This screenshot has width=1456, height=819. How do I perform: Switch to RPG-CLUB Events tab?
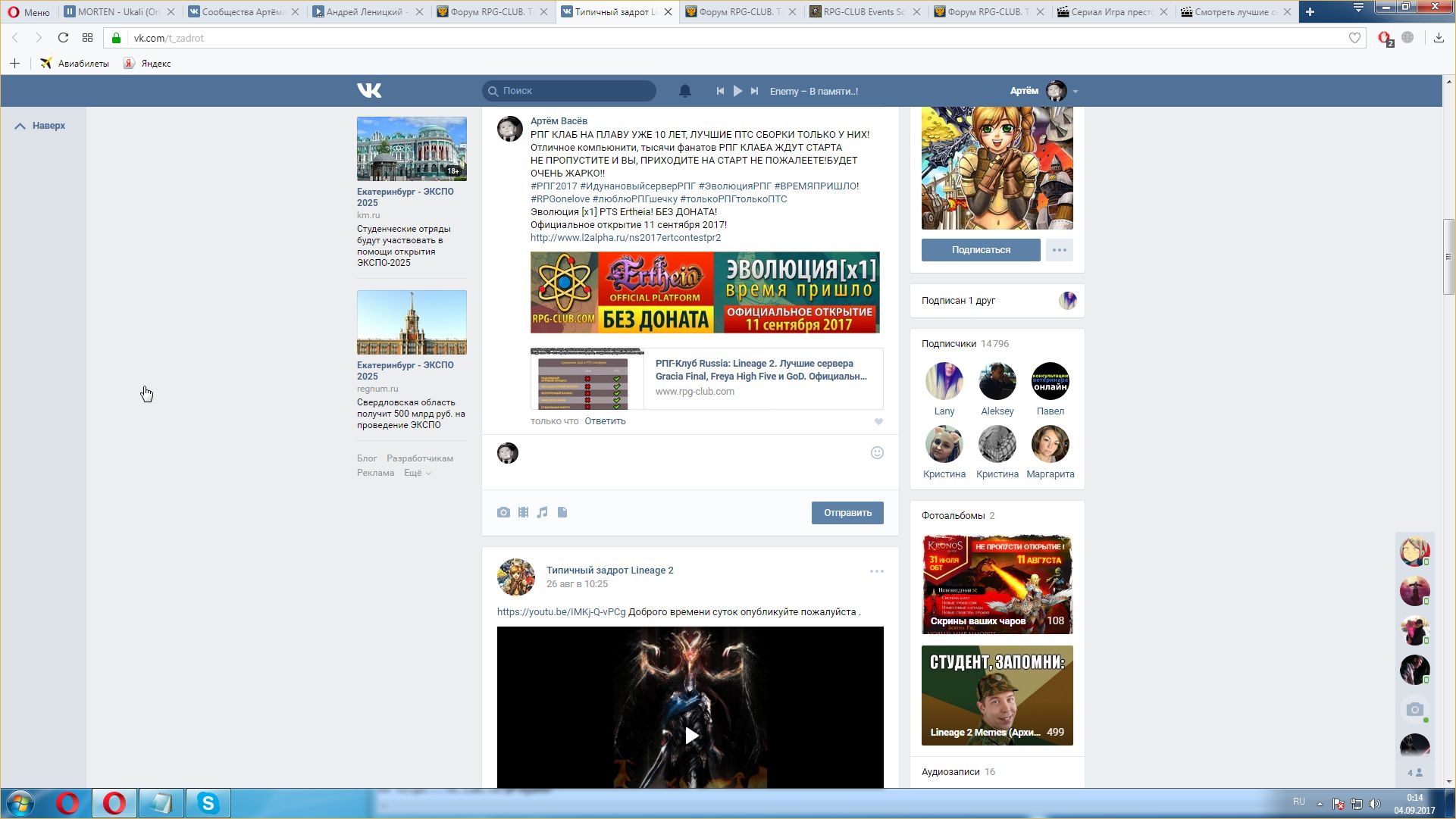[865, 11]
